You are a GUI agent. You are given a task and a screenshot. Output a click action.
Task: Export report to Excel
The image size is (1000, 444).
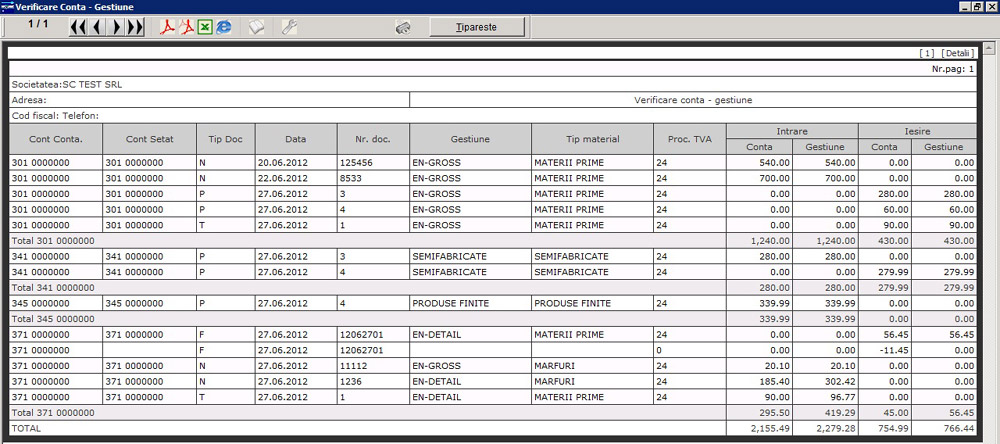pos(205,27)
